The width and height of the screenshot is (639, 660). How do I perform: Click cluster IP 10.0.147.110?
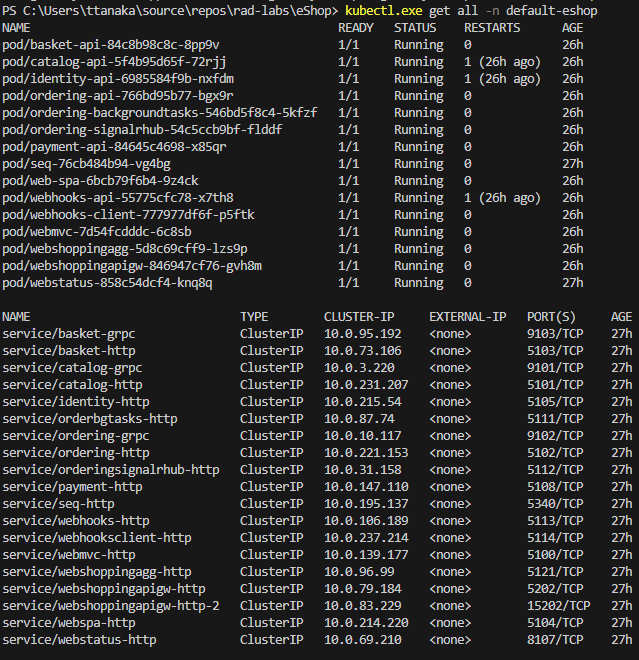[x=366, y=487]
